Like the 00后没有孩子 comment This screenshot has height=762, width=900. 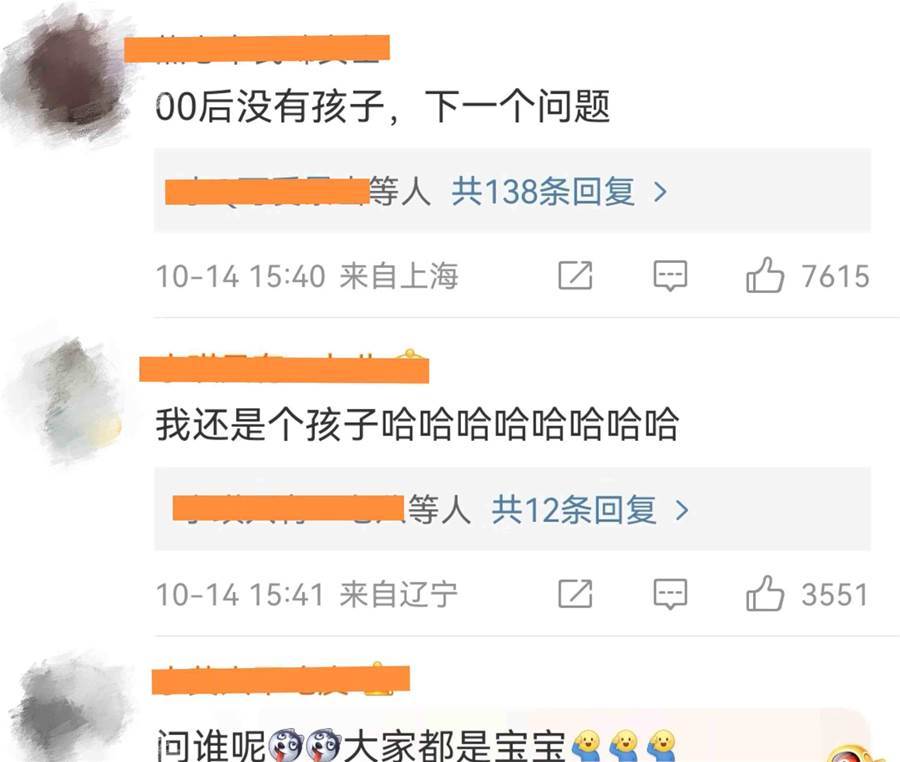tap(765, 275)
